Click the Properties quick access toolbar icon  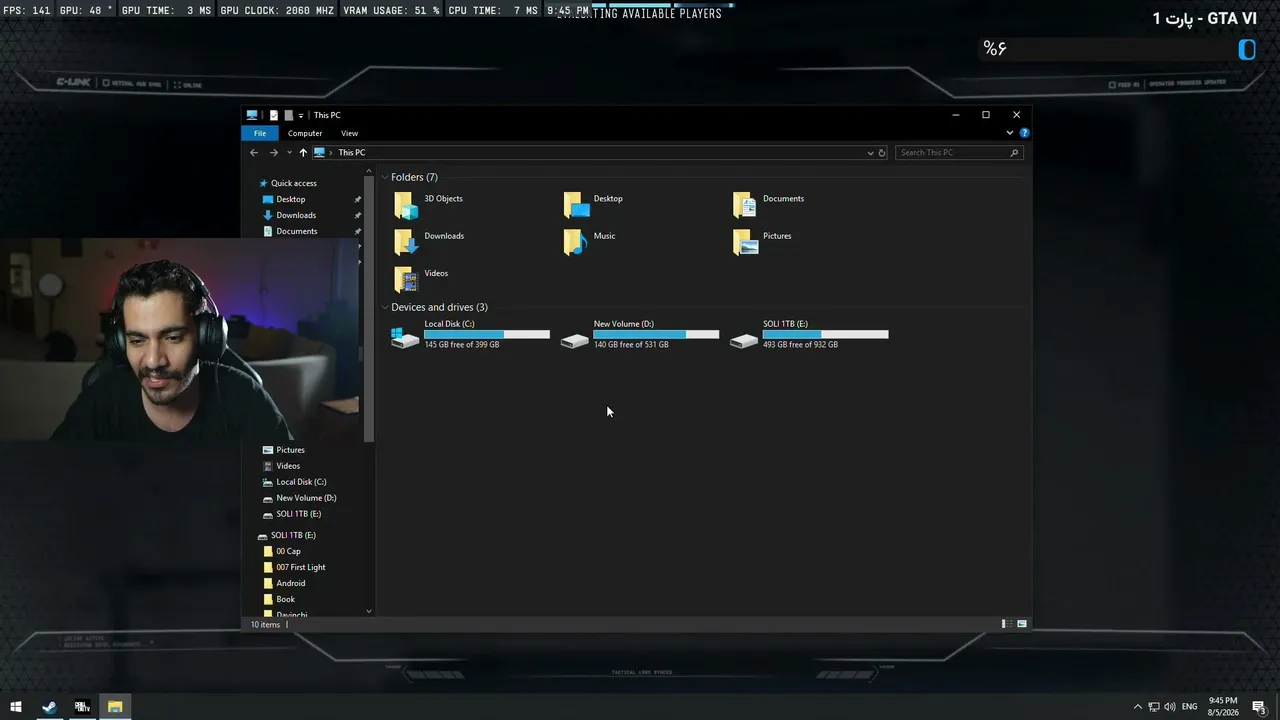tap(274, 115)
